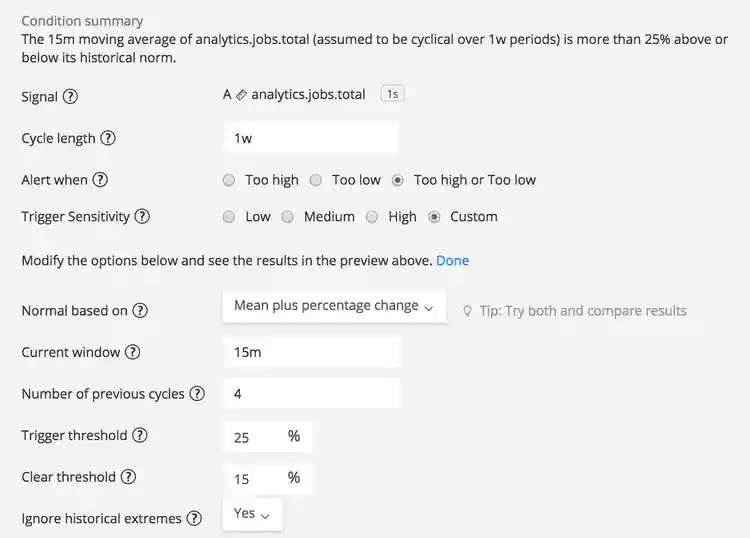
Task: Open the help icon for Current window
Action: click(x=132, y=352)
